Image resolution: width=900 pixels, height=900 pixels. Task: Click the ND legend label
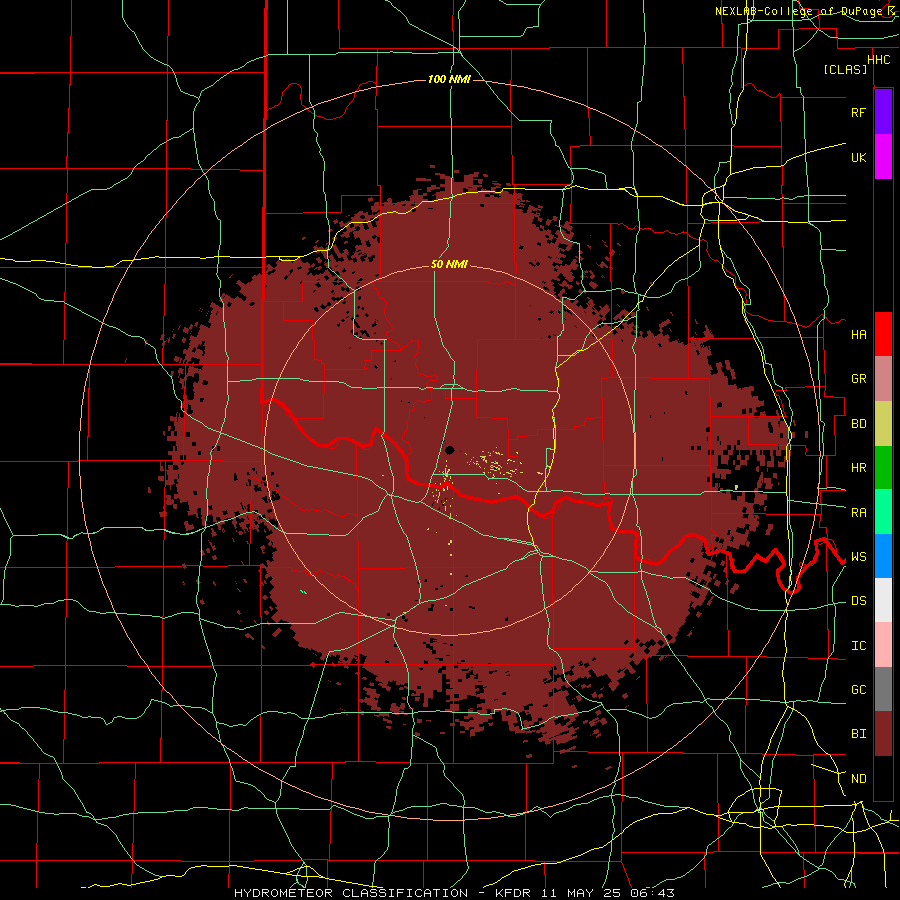(x=858, y=779)
